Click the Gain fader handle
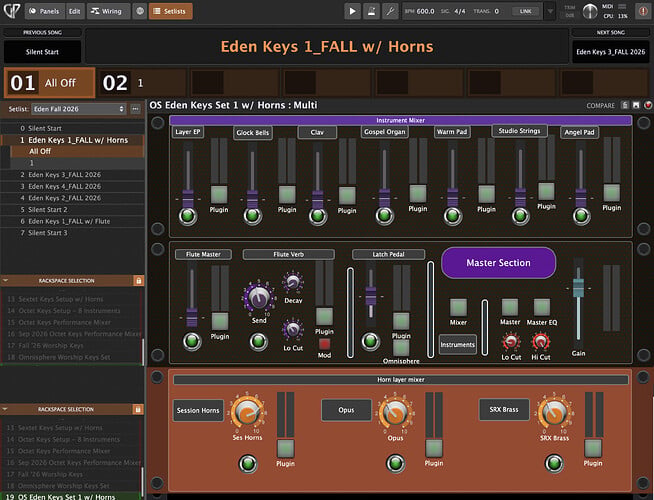The width and height of the screenshot is (654, 500). click(x=578, y=288)
